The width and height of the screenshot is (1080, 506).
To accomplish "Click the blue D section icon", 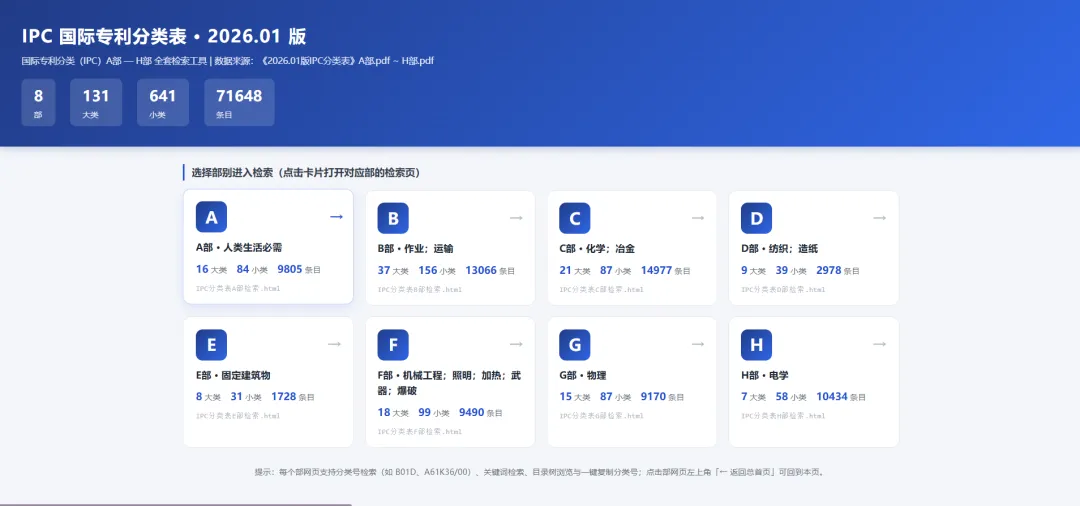I will 756,218.
